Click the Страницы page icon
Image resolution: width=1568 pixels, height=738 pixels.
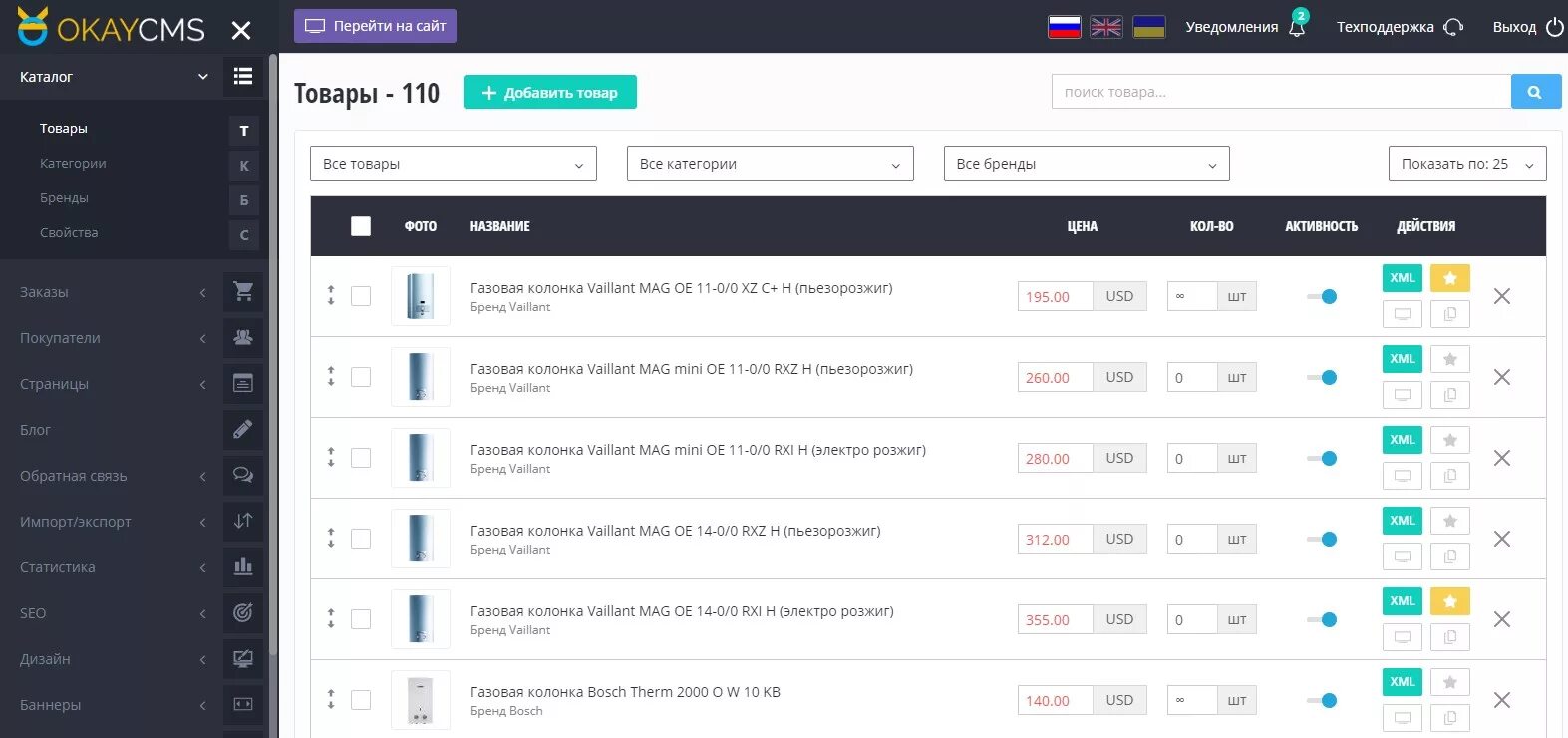(243, 384)
